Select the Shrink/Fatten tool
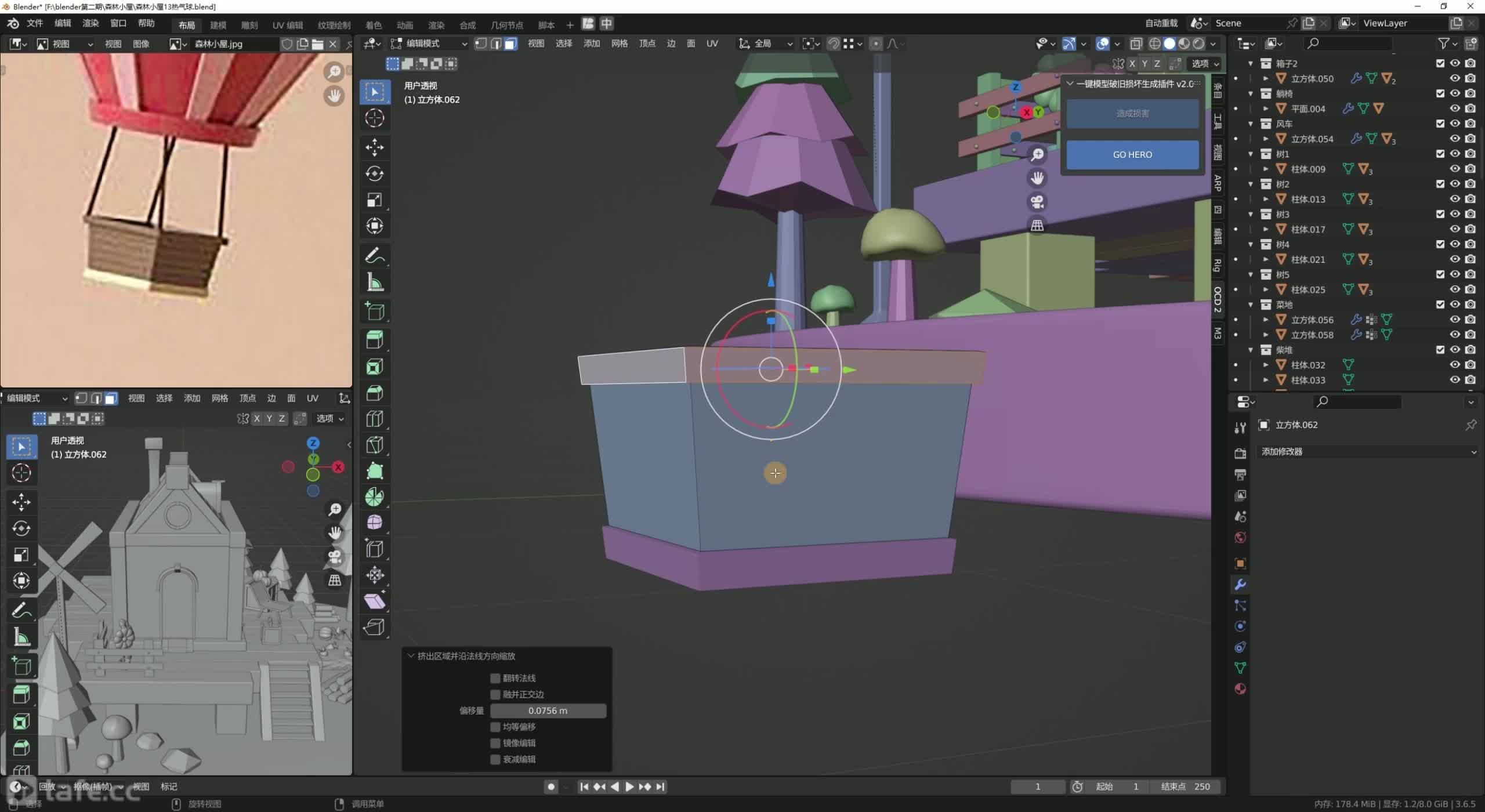 coord(375,575)
